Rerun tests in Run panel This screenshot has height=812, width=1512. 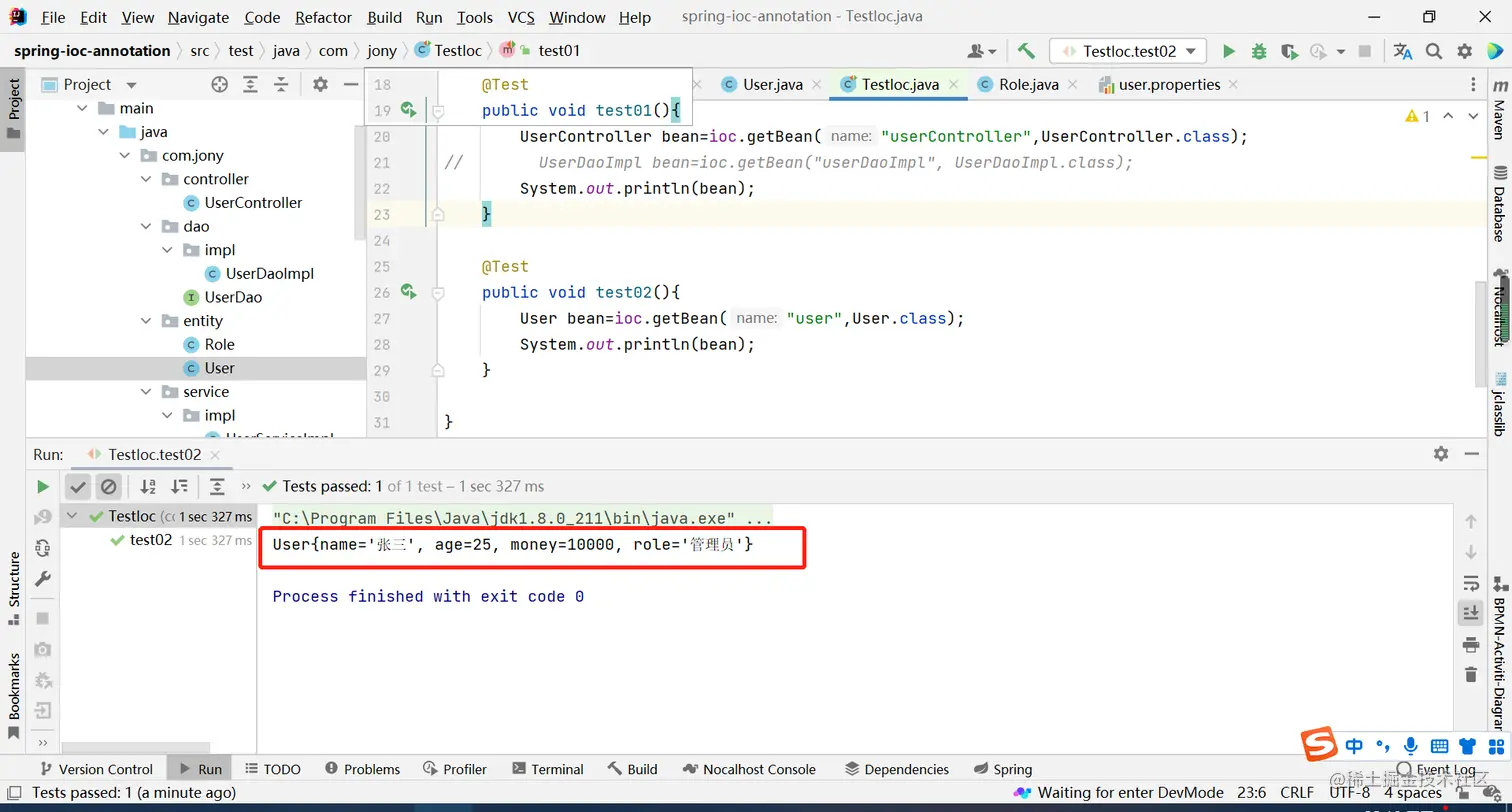(42, 487)
